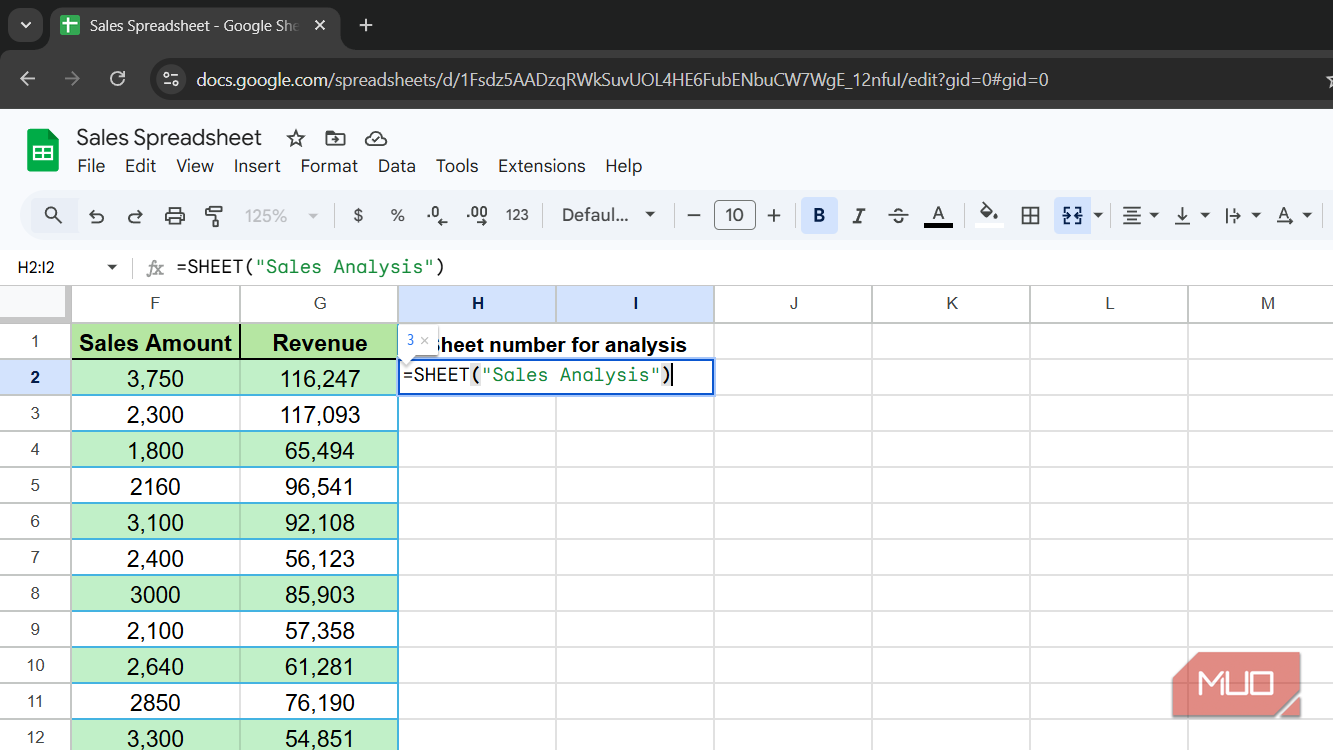Open the View menu
This screenshot has width=1333, height=750.
(195, 166)
